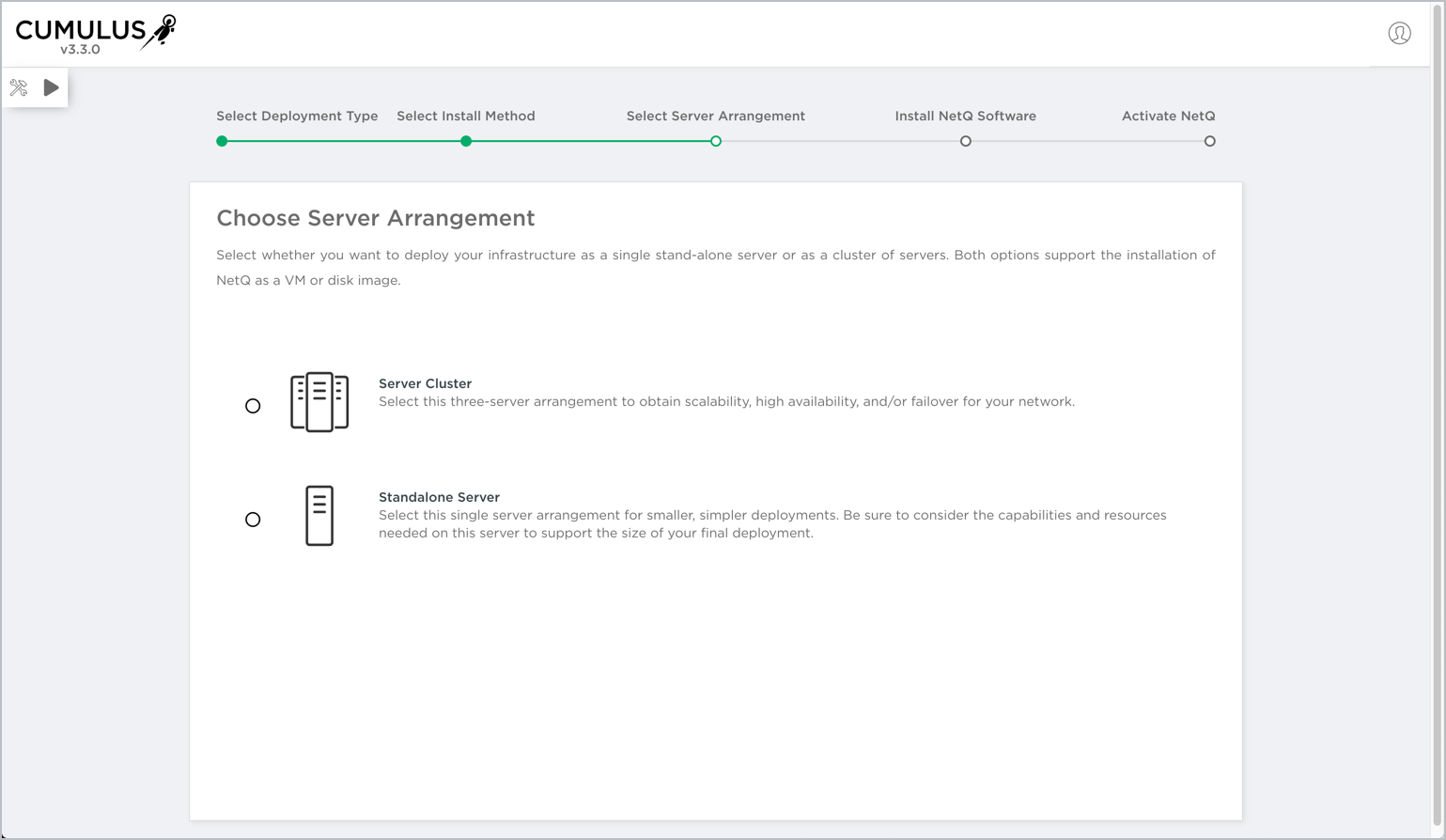1446x840 pixels.
Task: Open the Install NetQ Software step label
Action: point(965,117)
